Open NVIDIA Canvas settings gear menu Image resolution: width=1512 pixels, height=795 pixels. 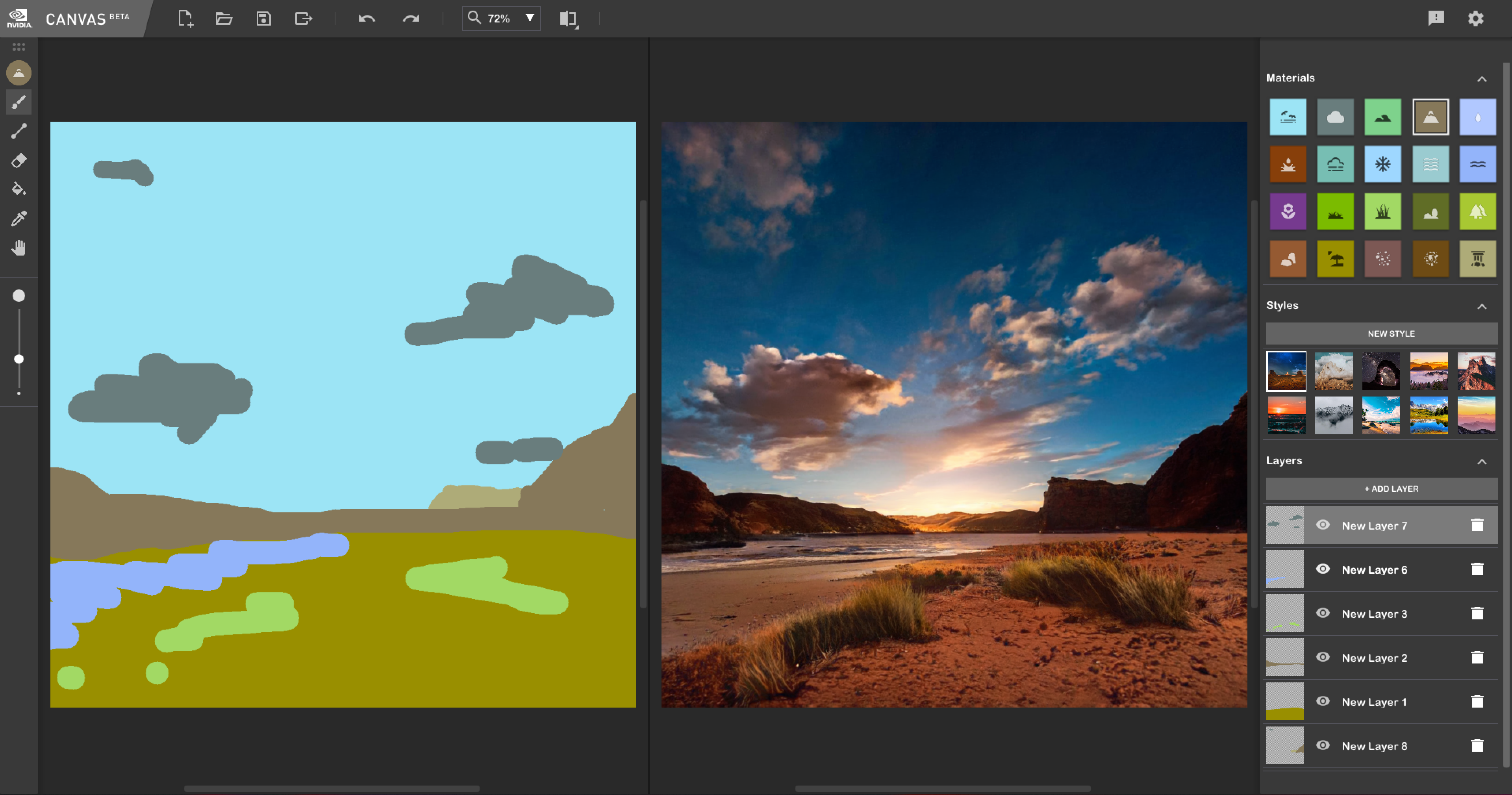[1476, 18]
